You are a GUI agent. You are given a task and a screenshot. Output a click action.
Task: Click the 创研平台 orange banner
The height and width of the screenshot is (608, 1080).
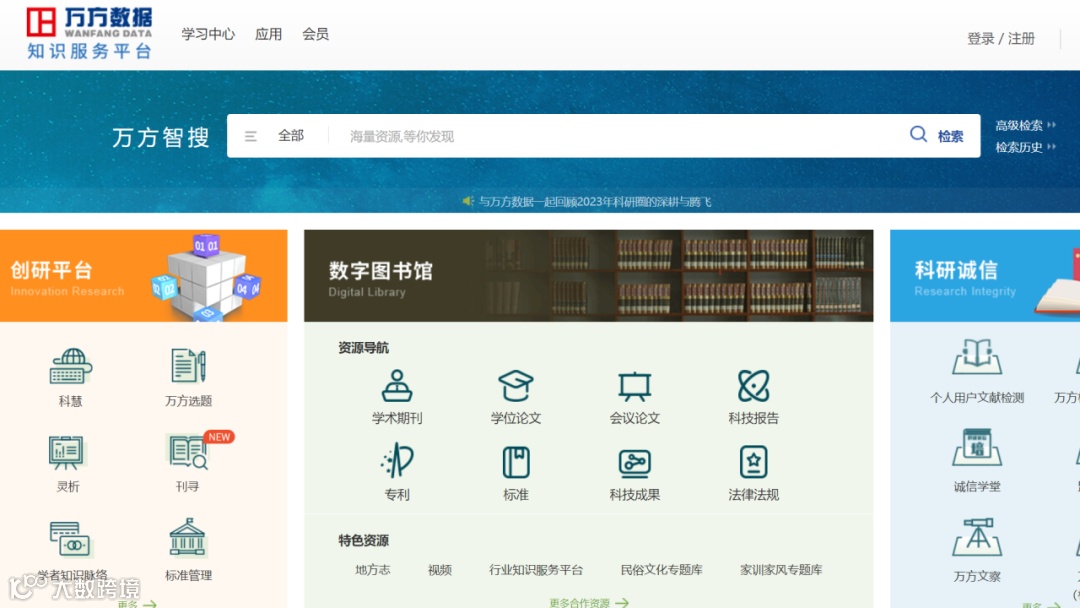143,275
